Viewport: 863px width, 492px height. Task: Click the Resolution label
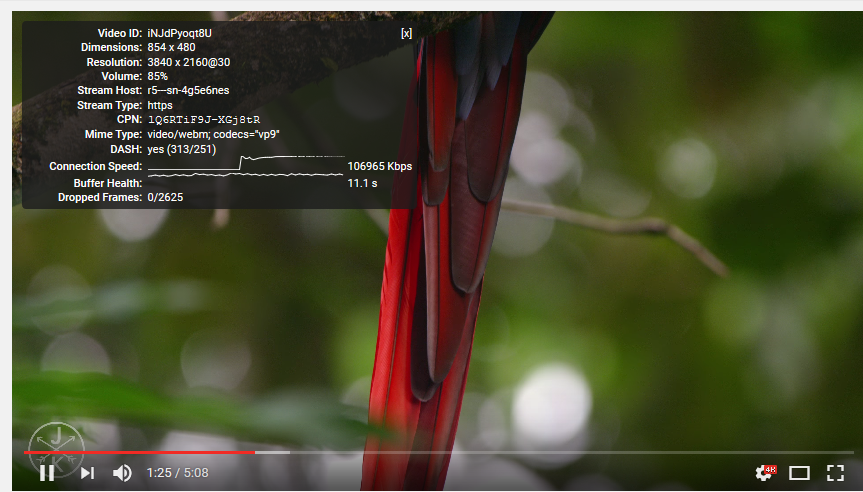pyautogui.click(x=114, y=62)
